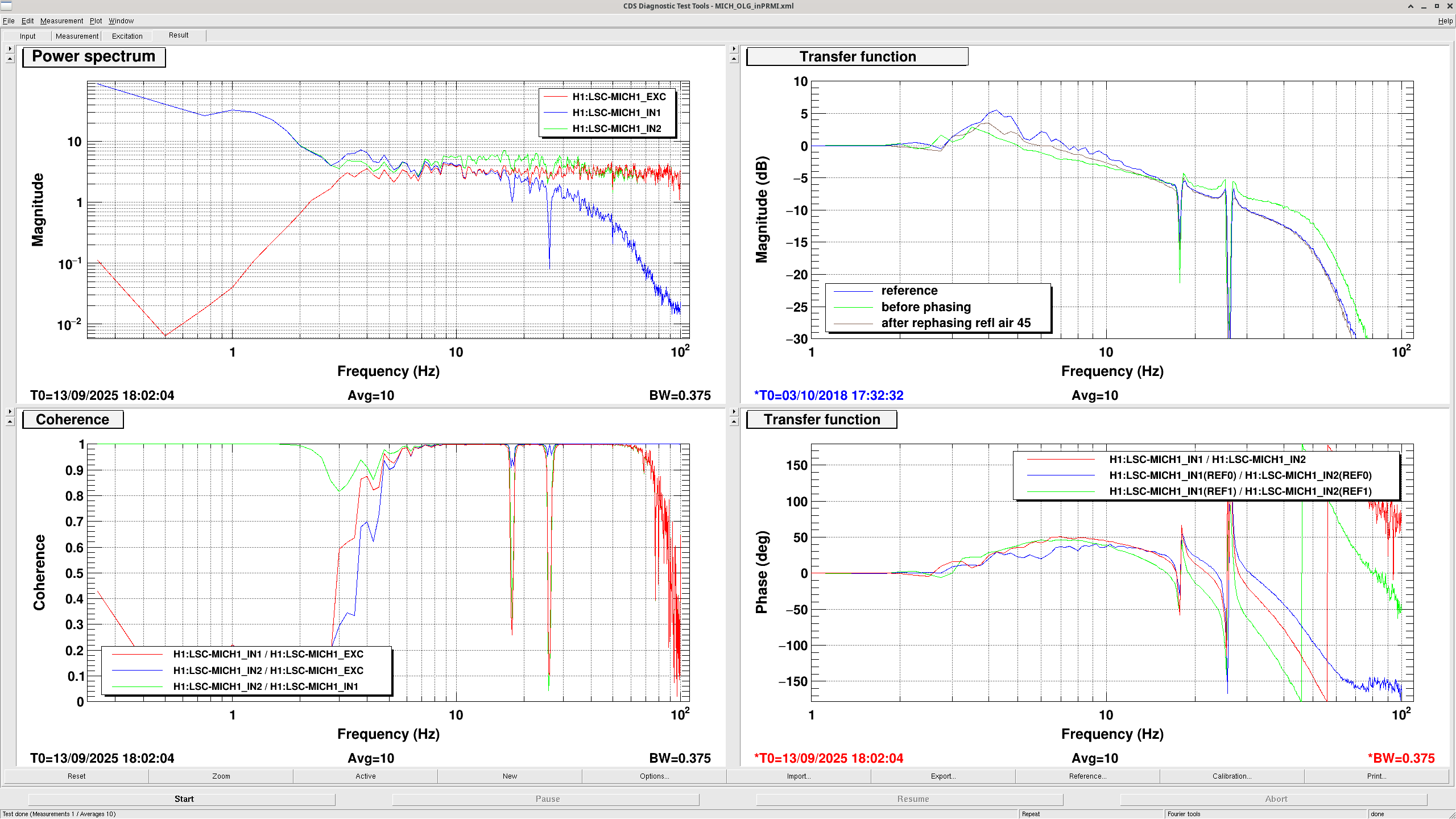This screenshot has height=819, width=1456.
Task: Click right-arrow button beside Coherence plot
Action: pyautogui.click(x=10, y=412)
